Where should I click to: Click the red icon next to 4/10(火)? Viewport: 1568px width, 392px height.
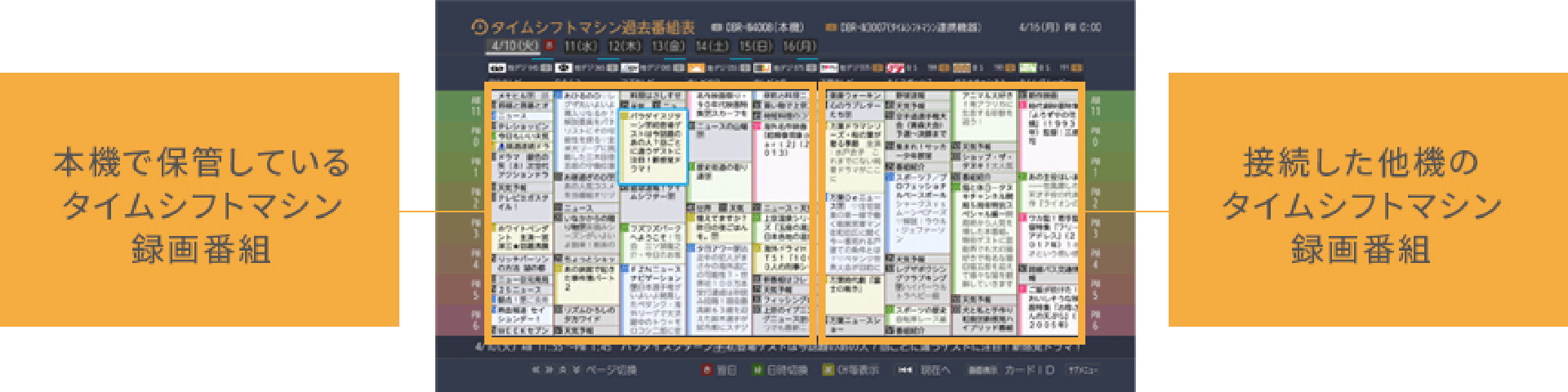(550, 46)
